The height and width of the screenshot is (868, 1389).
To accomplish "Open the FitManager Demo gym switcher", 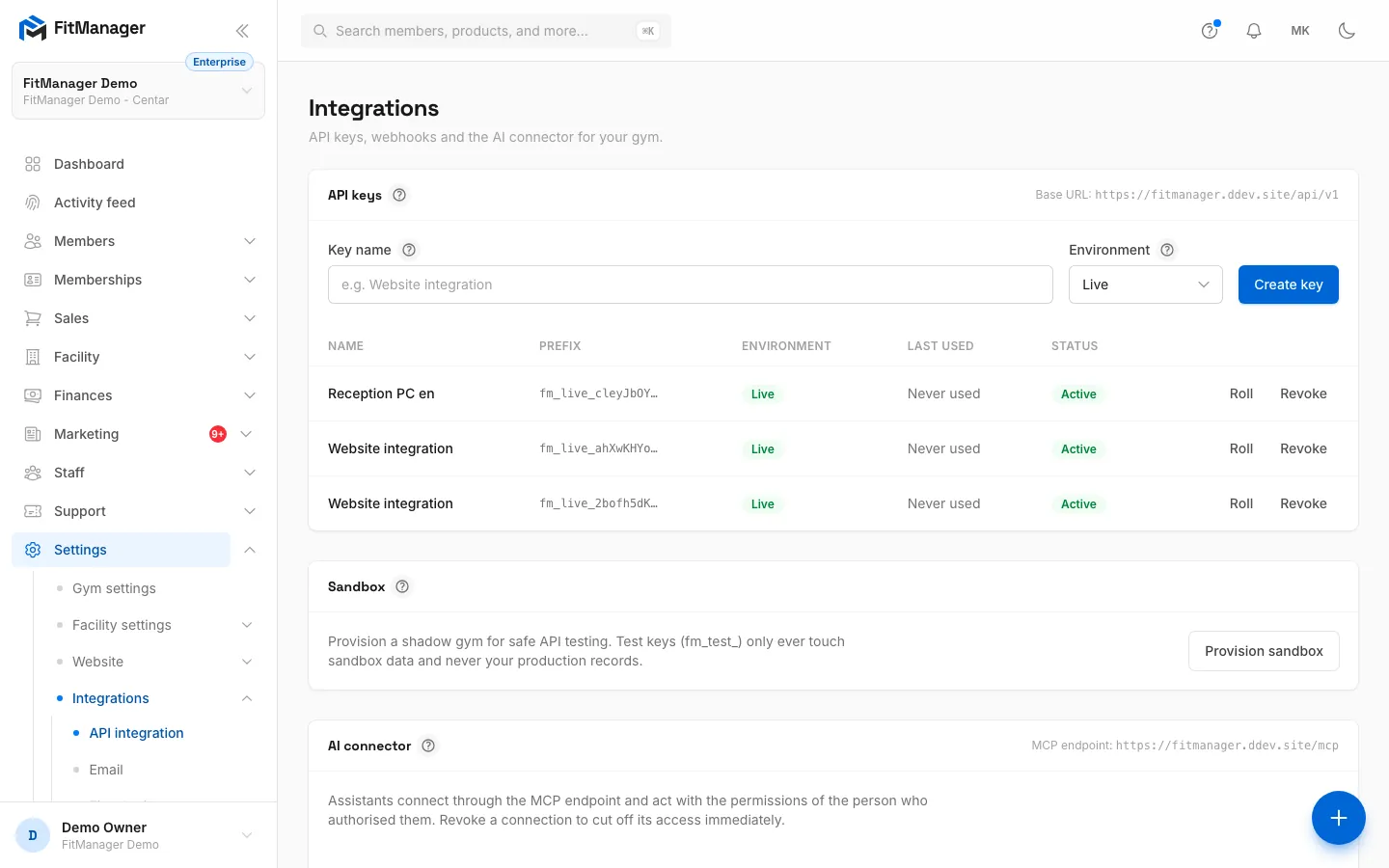I will pyautogui.click(x=138, y=91).
